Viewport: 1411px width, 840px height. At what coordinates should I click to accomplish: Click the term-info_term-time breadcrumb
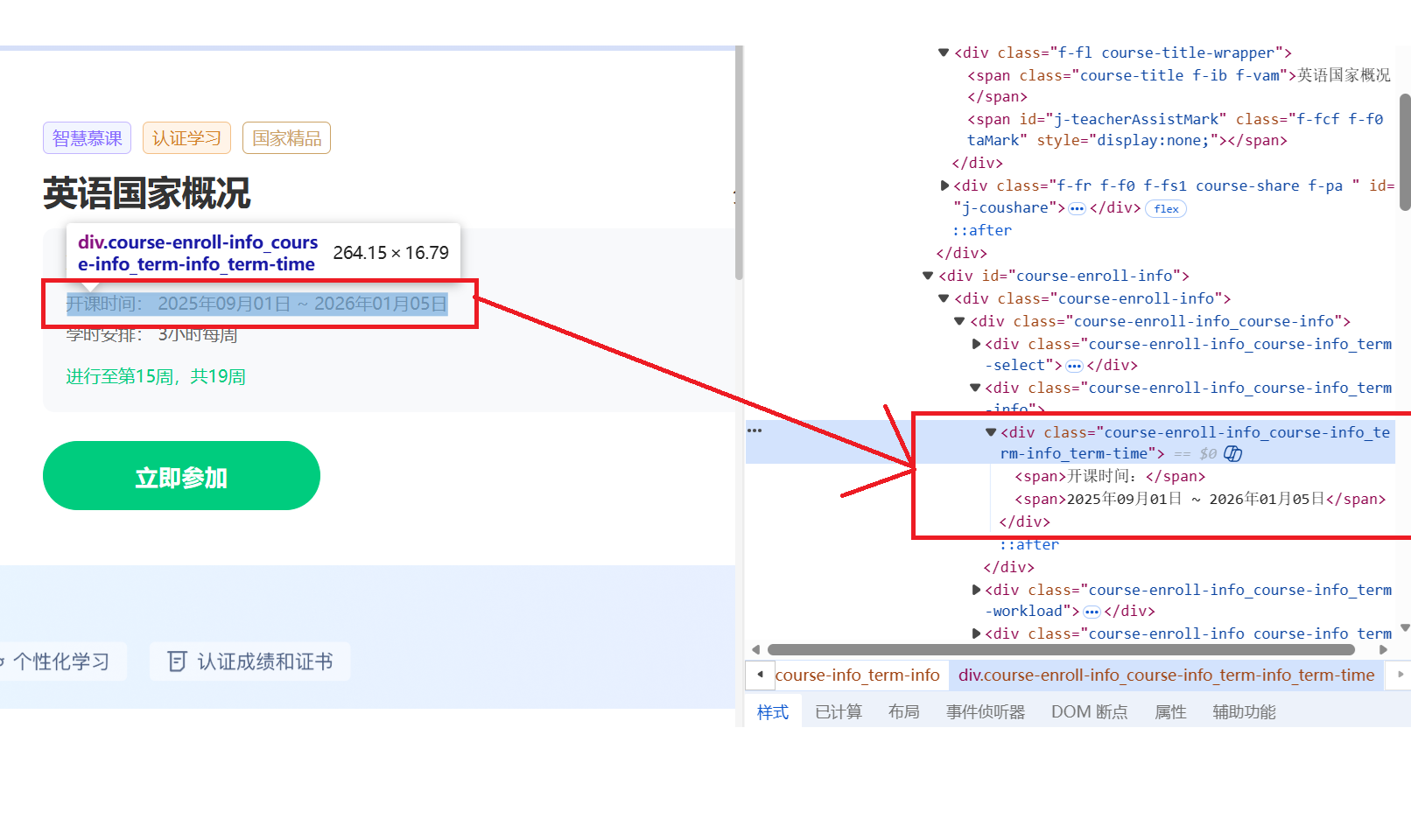(1166, 675)
